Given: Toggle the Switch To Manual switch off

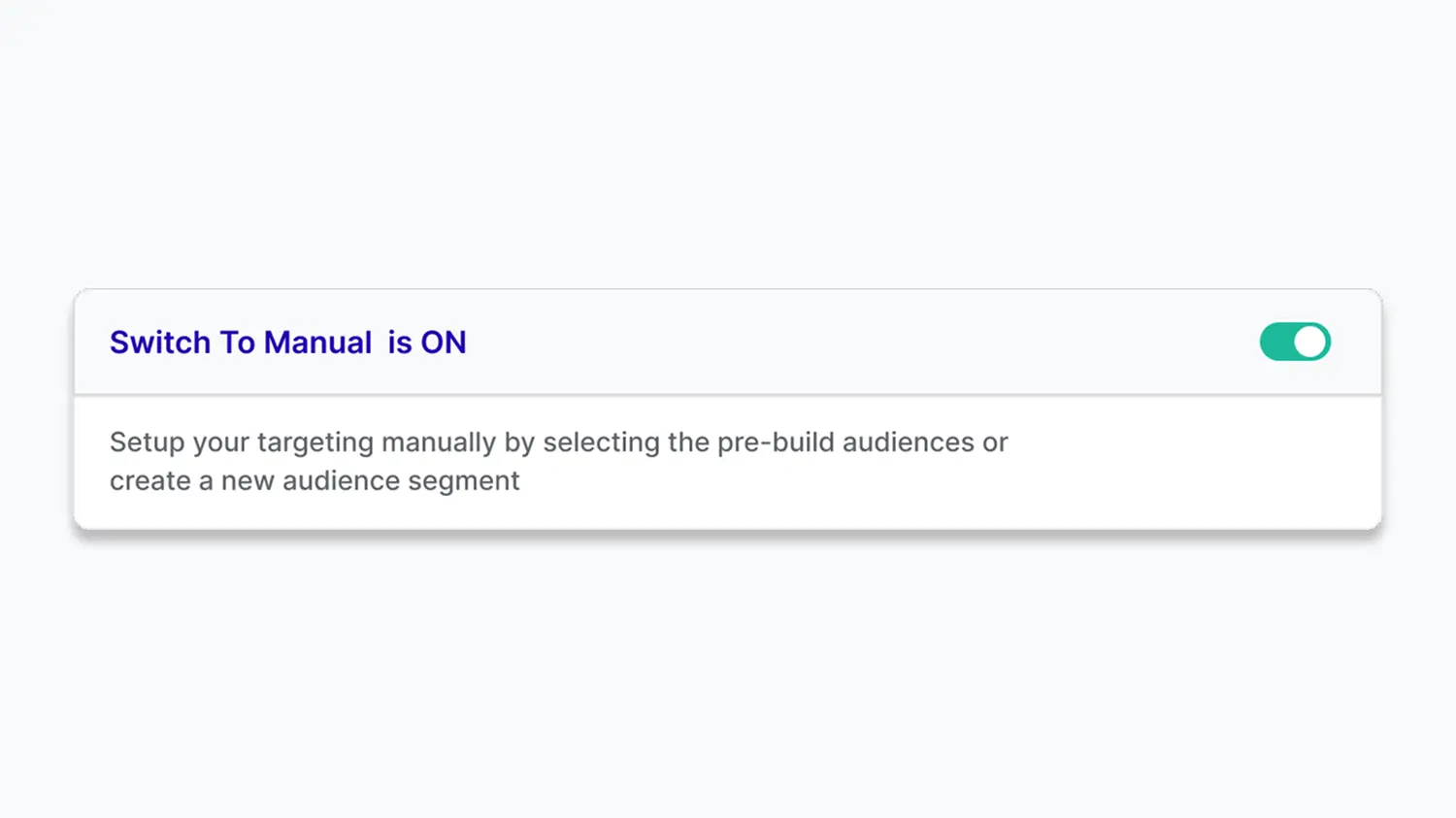Looking at the screenshot, I should tap(1295, 342).
